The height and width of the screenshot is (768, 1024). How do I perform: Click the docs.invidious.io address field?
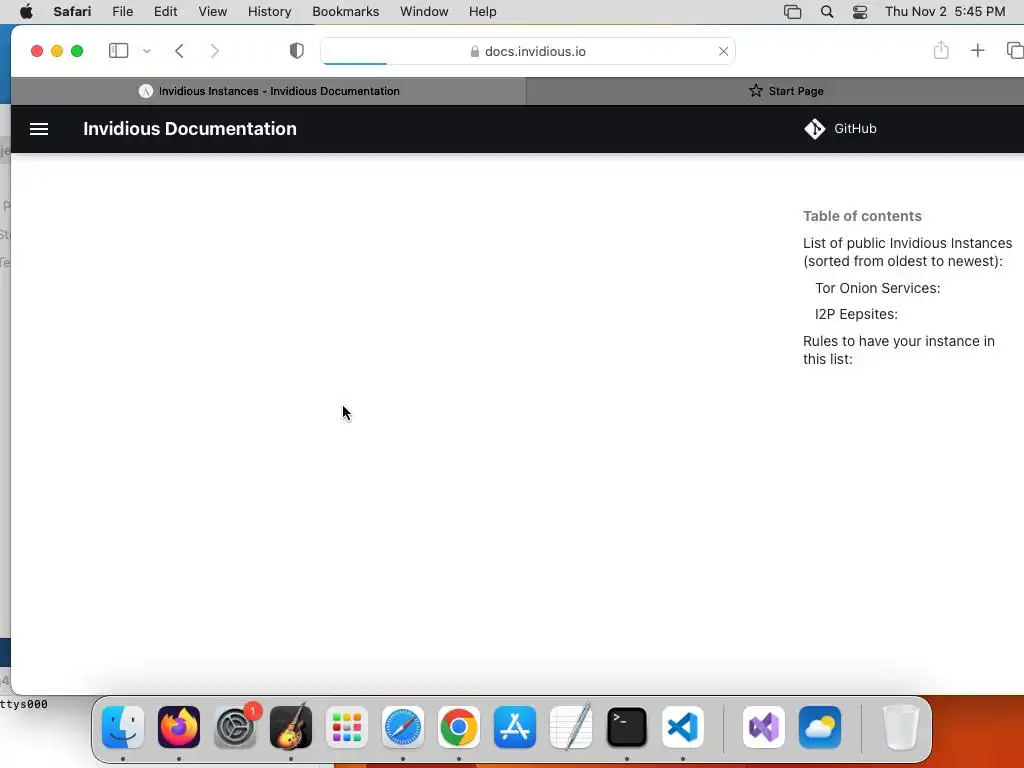(x=528, y=51)
